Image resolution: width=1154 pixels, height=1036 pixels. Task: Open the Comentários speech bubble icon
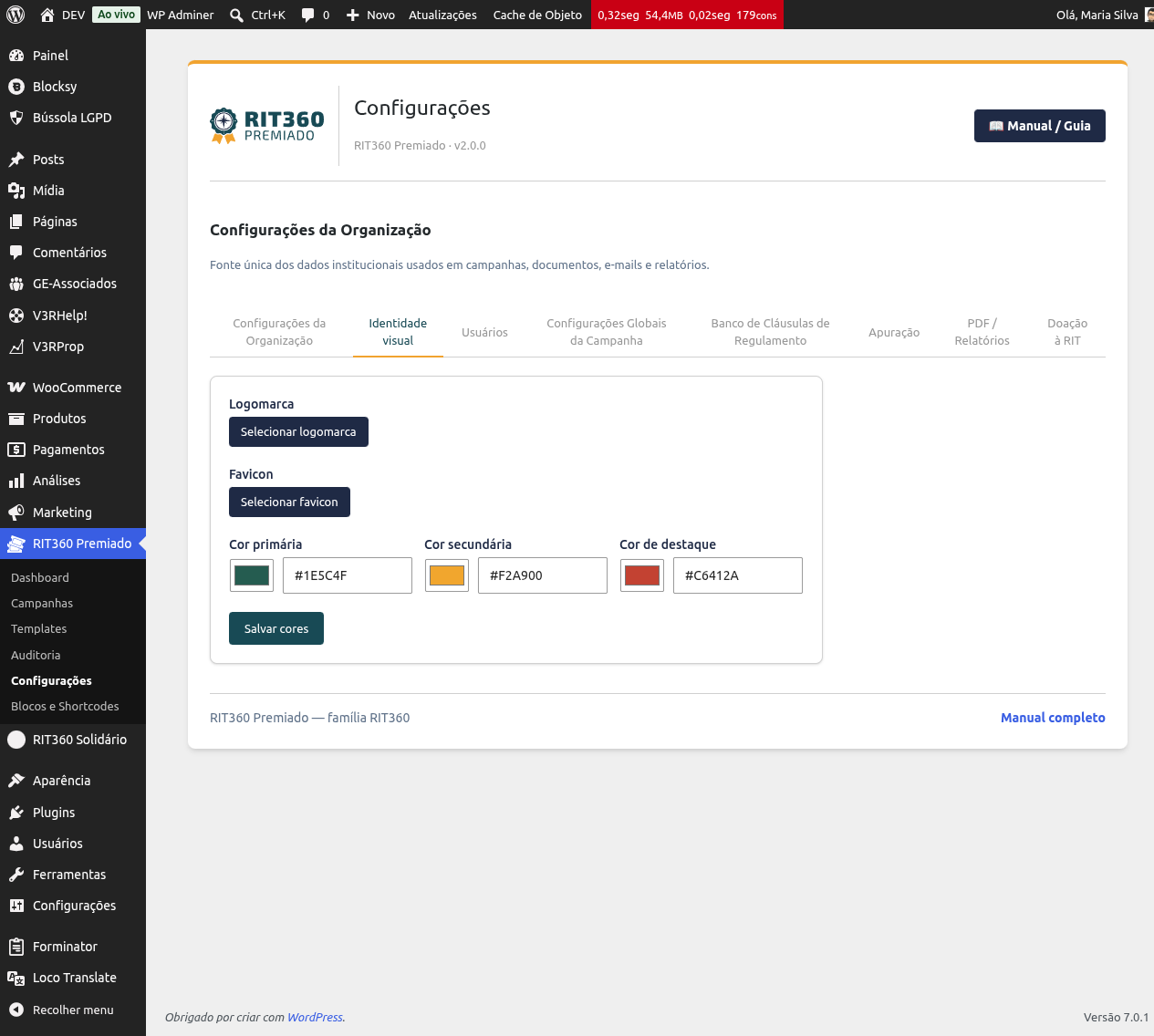[16, 253]
